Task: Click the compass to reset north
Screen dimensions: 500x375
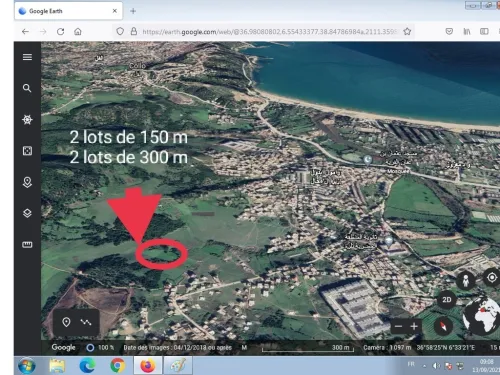Action: (443, 326)
